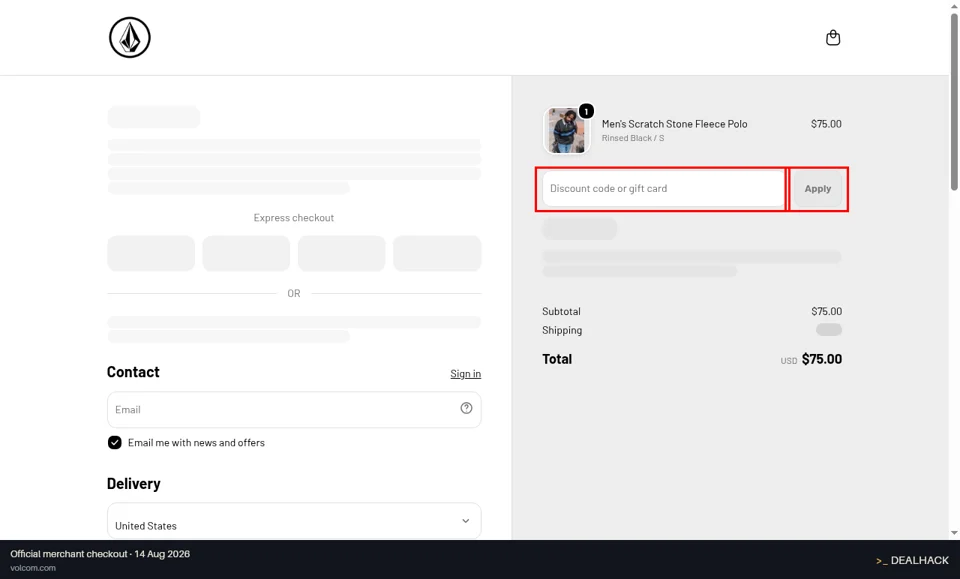Click the scrollbar down arrow
The width and height of the screenshot is (960, 579).
point(954,533)
